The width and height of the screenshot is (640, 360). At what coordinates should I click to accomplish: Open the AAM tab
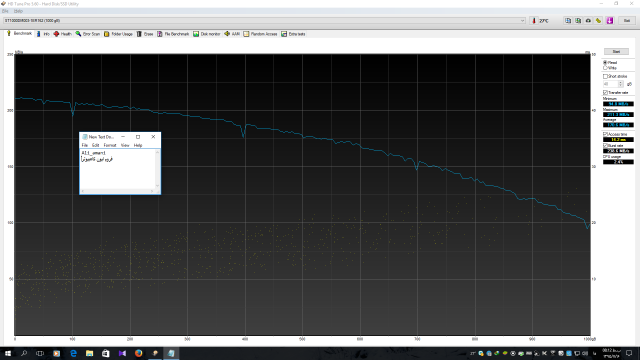tap(232, 34)
